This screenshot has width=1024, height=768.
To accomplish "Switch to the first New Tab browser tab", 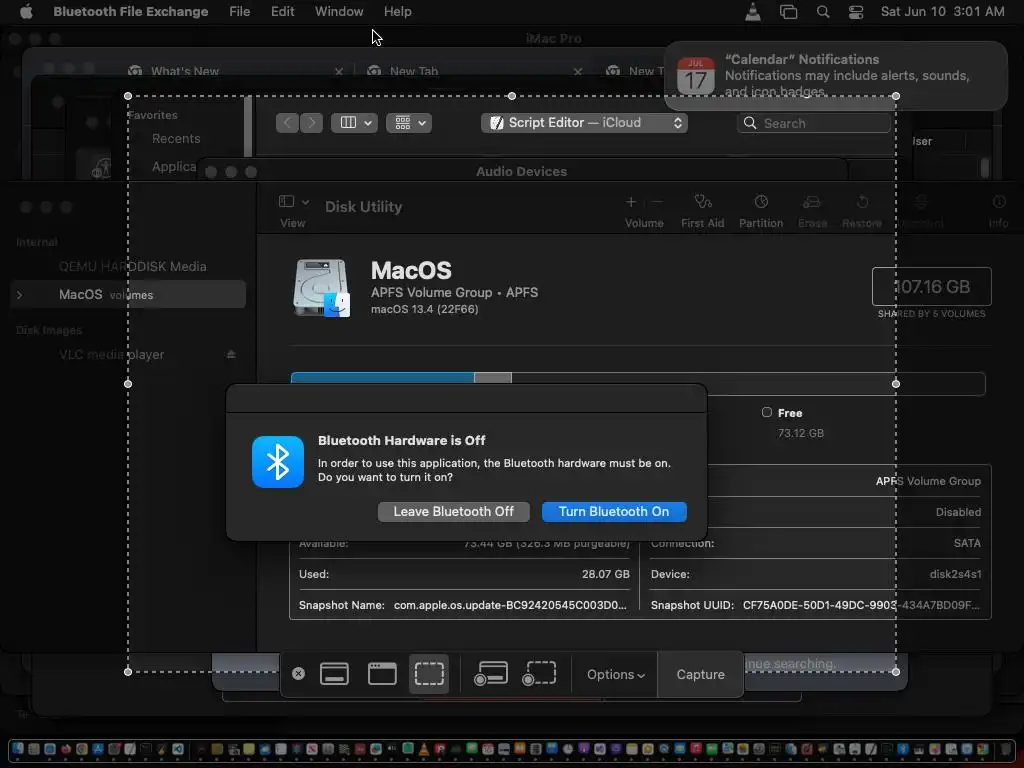I will pyautogui.click(x=413, y=71).
